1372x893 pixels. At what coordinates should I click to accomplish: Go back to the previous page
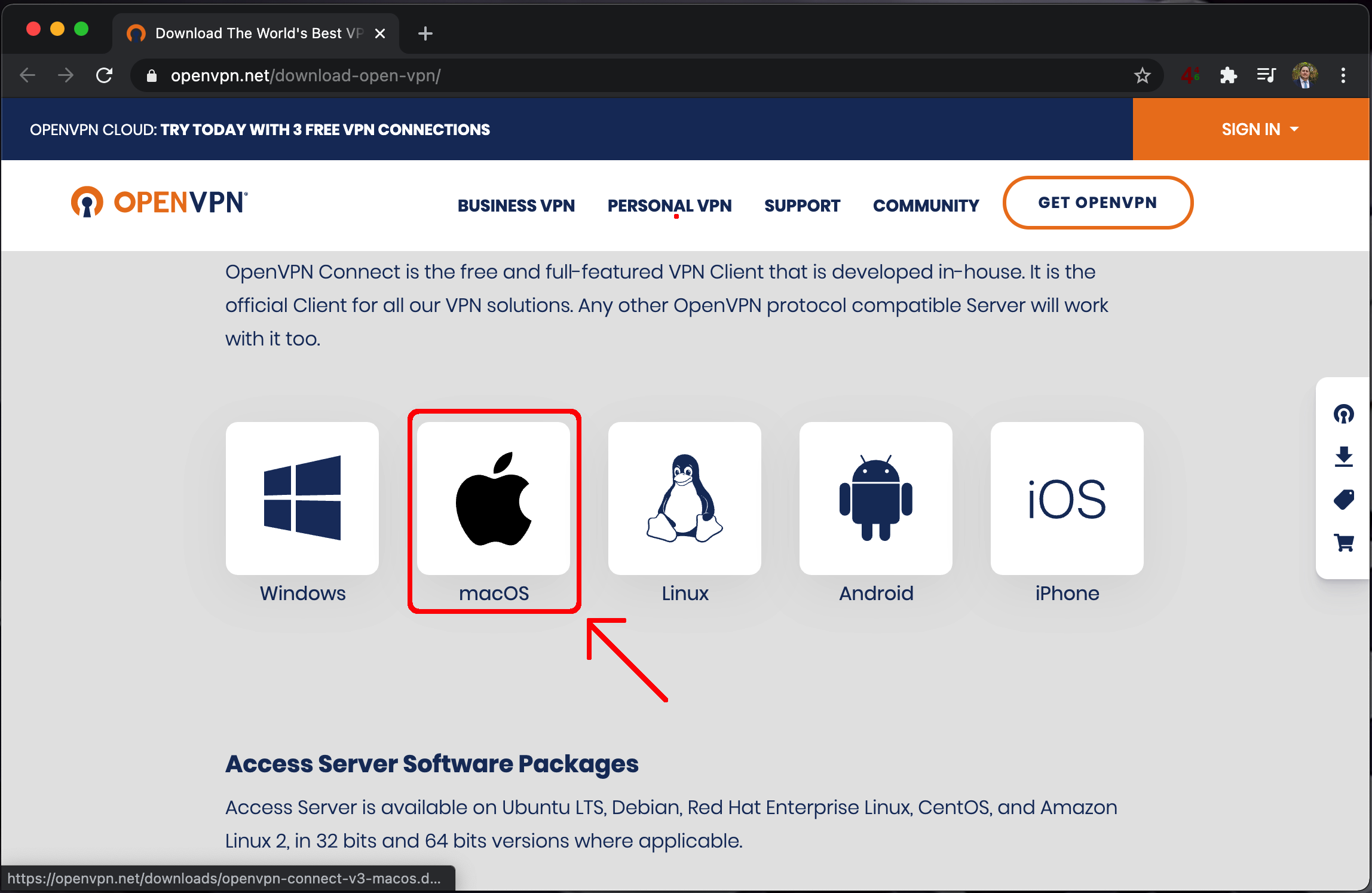click(x=28, y=75)
